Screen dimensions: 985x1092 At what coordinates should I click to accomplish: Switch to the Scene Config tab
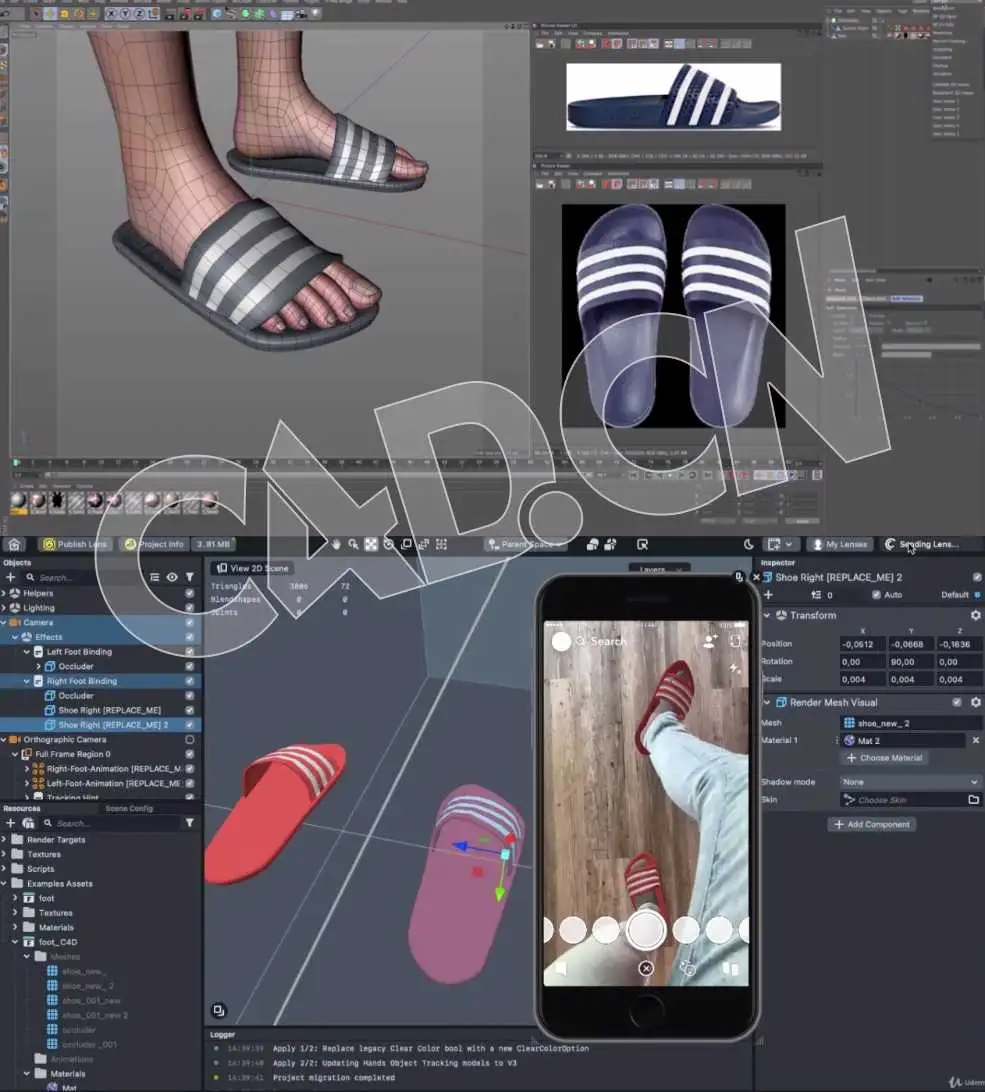pos(129,808)
